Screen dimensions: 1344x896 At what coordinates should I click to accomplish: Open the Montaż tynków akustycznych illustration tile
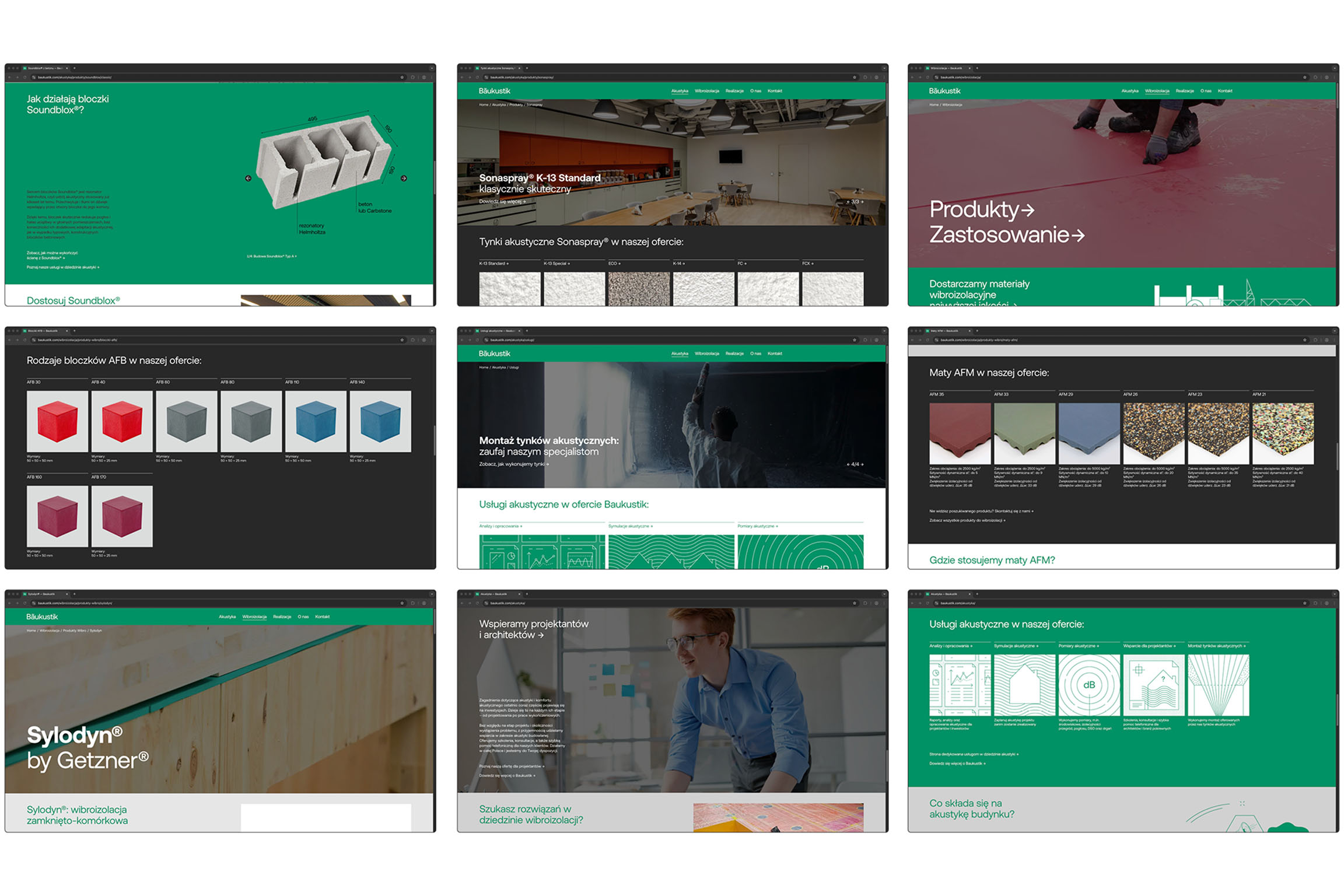[1219, 685]
